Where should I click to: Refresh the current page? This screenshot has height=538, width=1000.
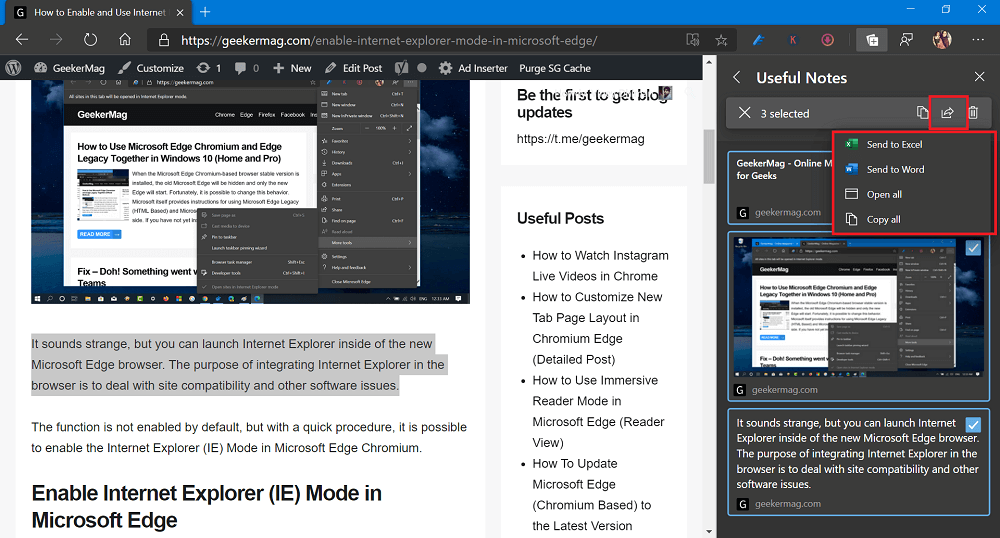[91, 40]
